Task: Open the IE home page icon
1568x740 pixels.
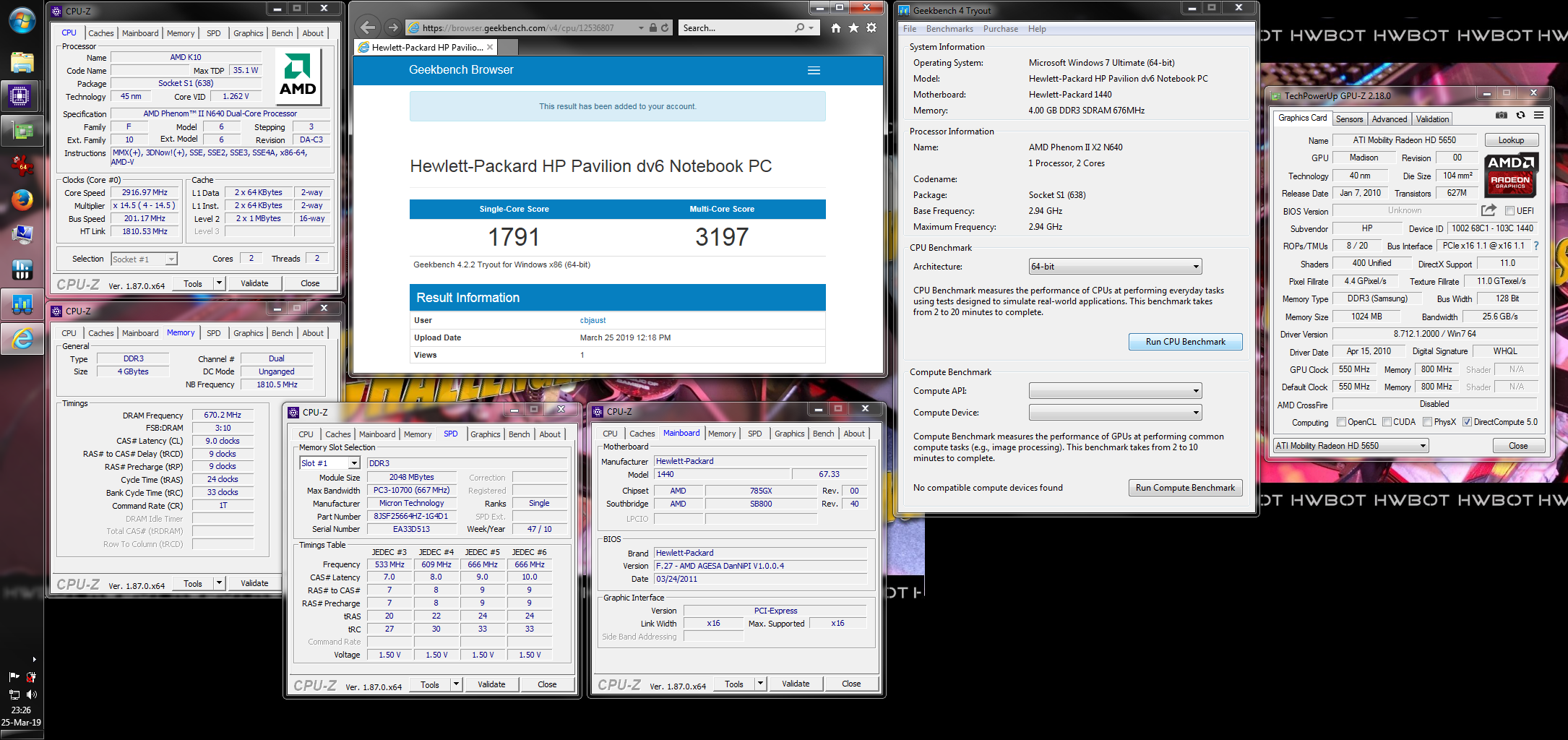Action: pos(835,27)
